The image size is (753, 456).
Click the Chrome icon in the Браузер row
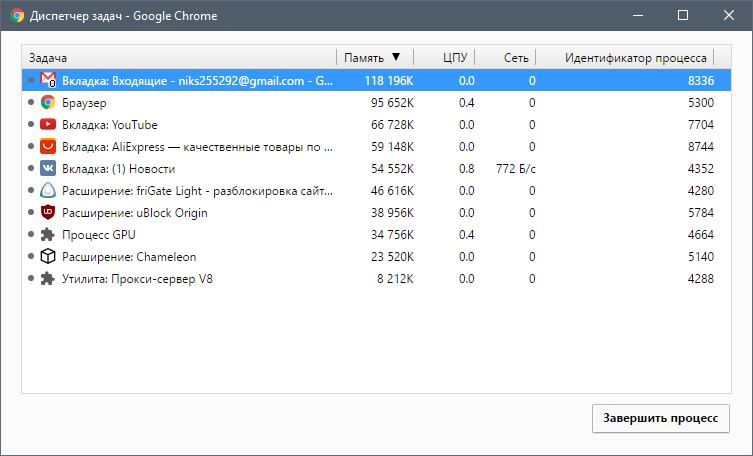click(48, 102)
